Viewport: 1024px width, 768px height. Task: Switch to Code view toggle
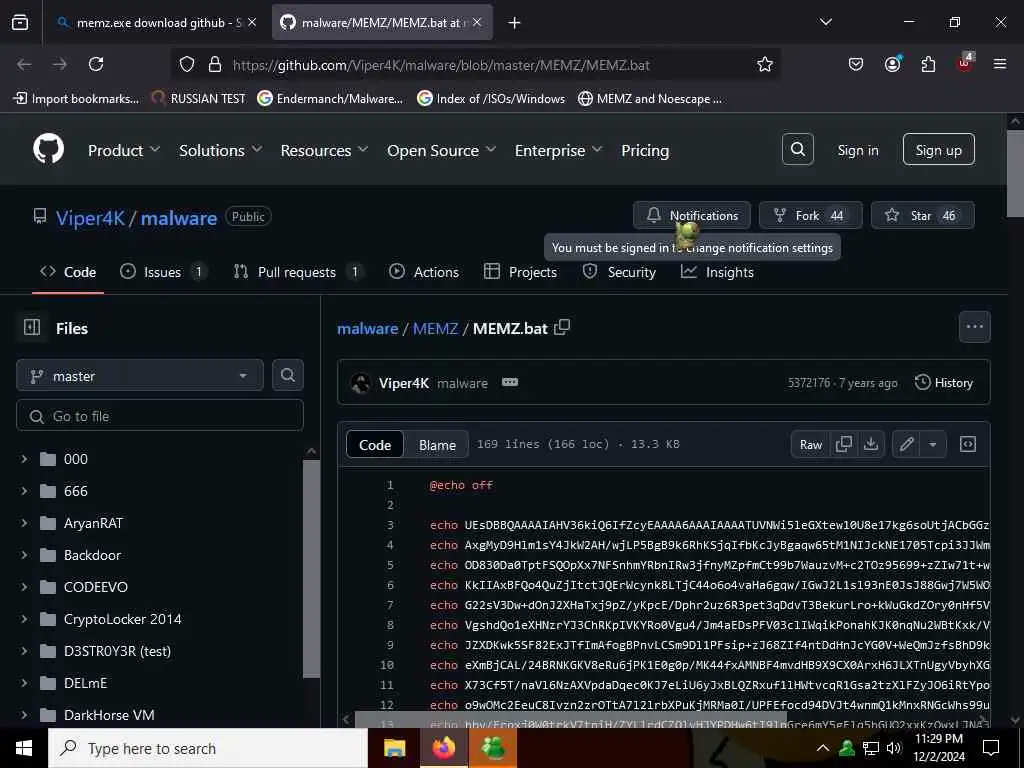point(375,445)
